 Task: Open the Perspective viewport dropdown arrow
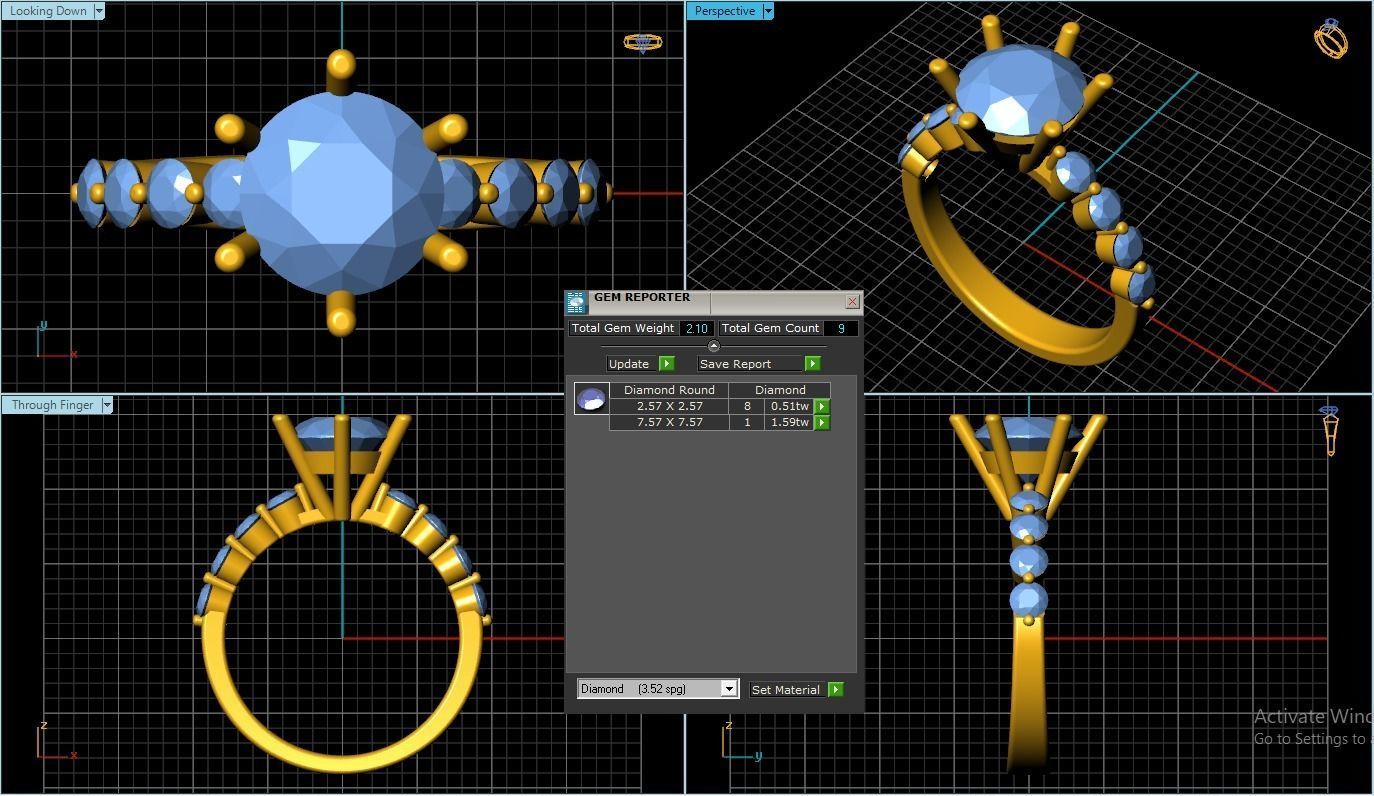point(768,11)
